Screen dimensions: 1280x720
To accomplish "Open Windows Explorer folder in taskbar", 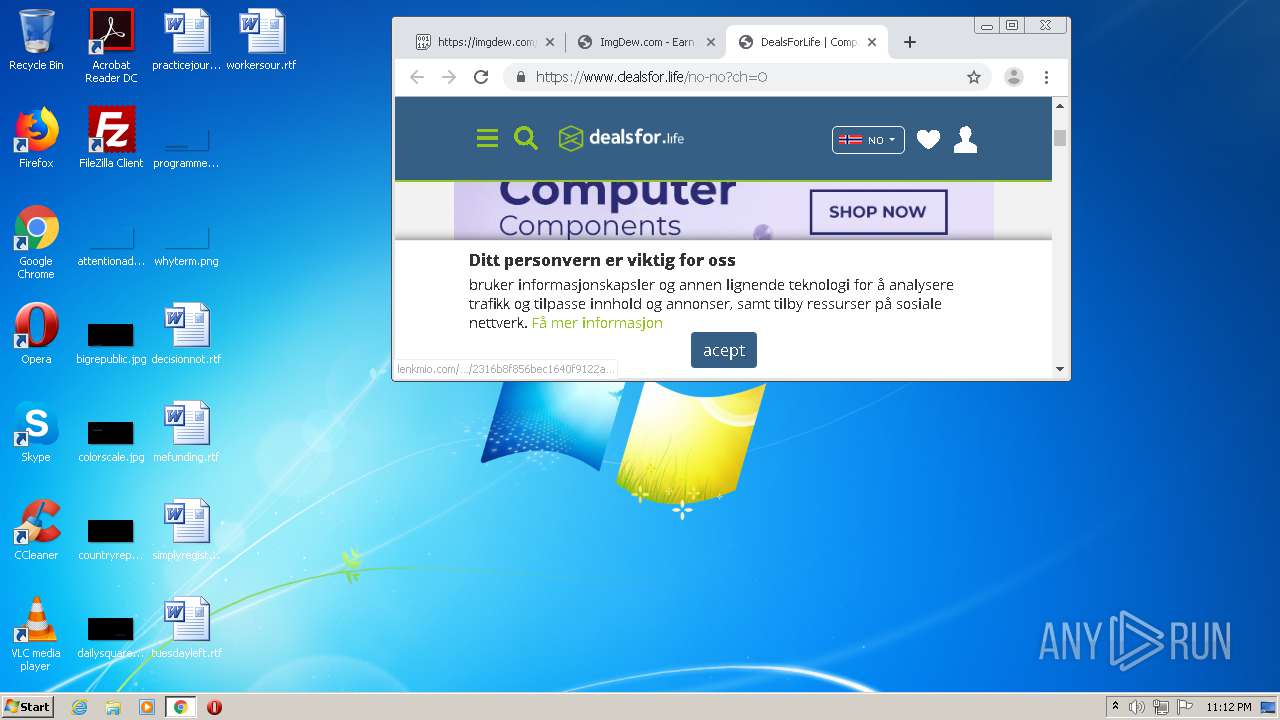I will pos(113,707).
